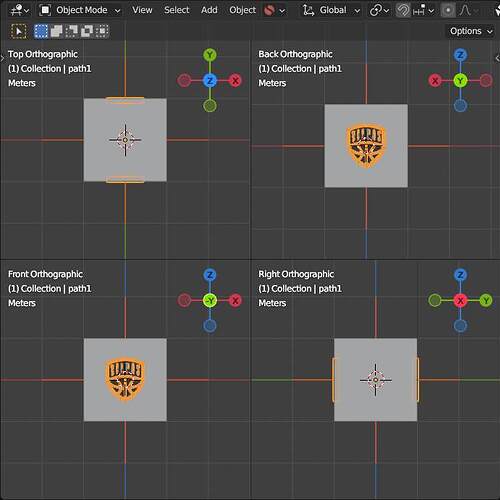Choose the Invert selection mode
Screen dimensions: 500x500
pos(87,31)
